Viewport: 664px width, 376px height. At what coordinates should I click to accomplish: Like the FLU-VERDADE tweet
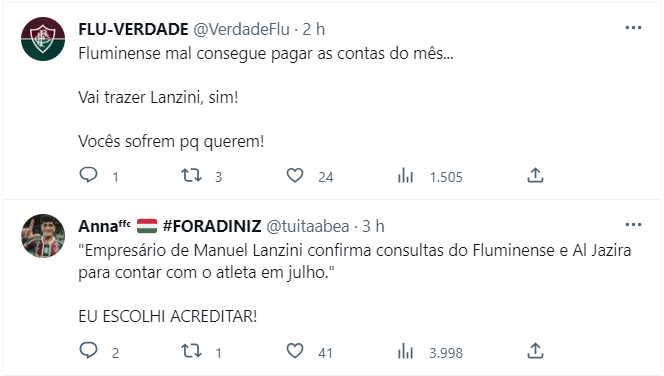295,175
